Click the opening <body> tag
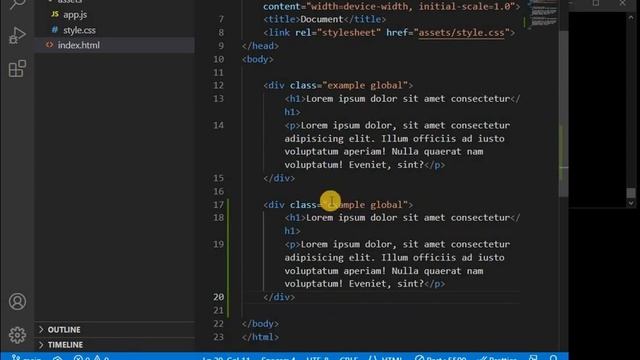This screenshot has width=640, height=360. tap(258, 59)
